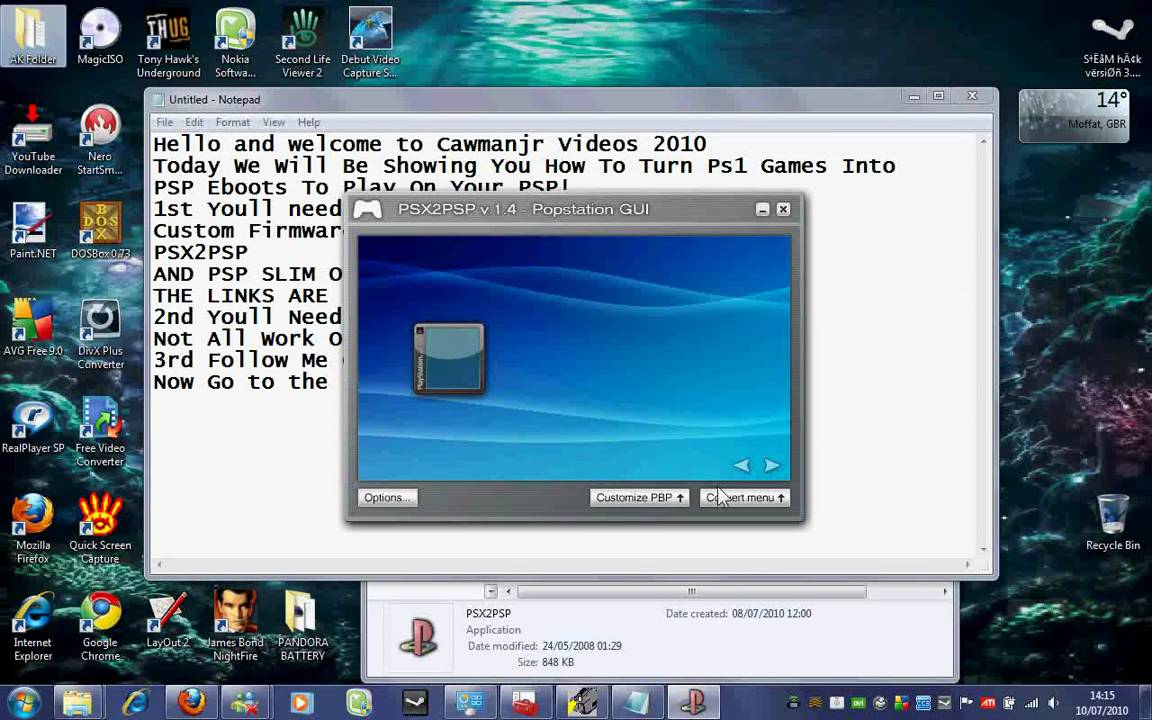Click the left arrow in PSX2PSP preview
Screen dimensions: 1152x720
742,465
